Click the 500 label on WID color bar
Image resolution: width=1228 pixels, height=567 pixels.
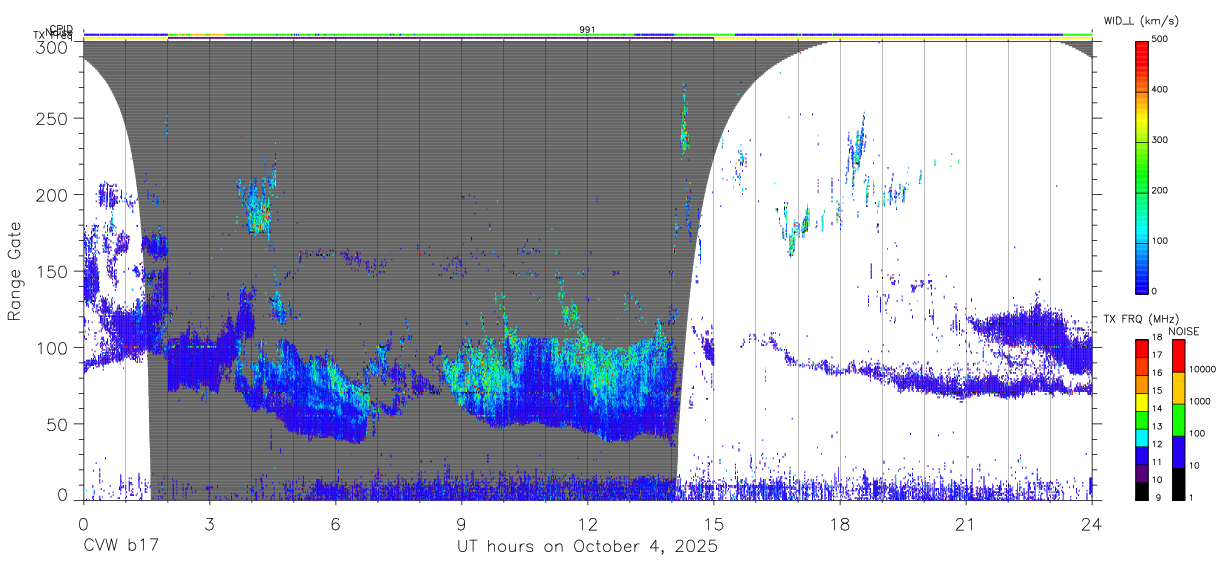pyautogui.click(x=1160, y=39)
